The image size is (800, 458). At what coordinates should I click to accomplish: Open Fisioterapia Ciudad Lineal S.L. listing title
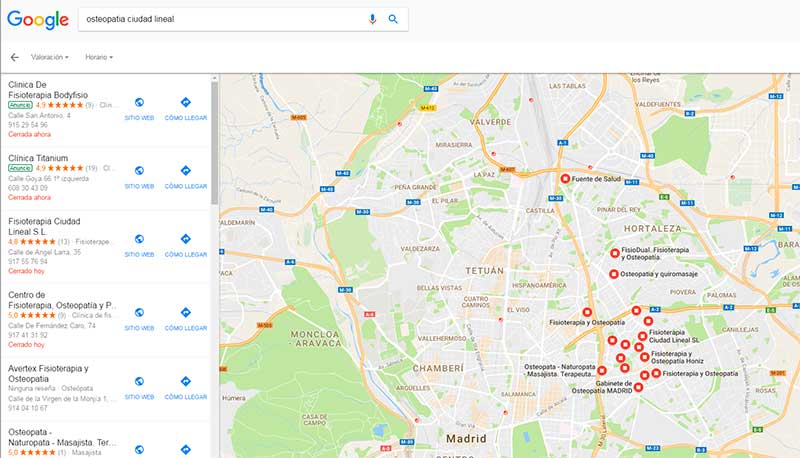tap(44, 226)
